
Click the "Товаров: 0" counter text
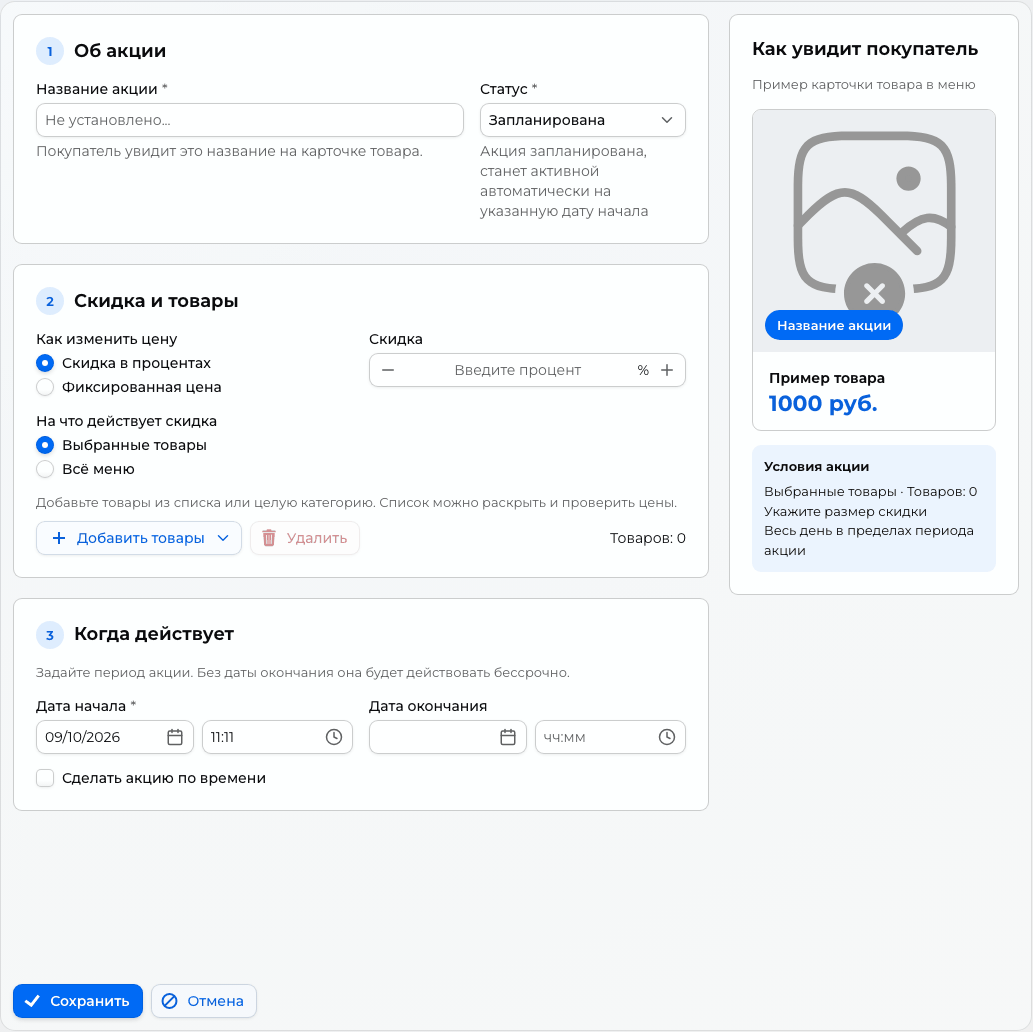(x=648, y=538)
